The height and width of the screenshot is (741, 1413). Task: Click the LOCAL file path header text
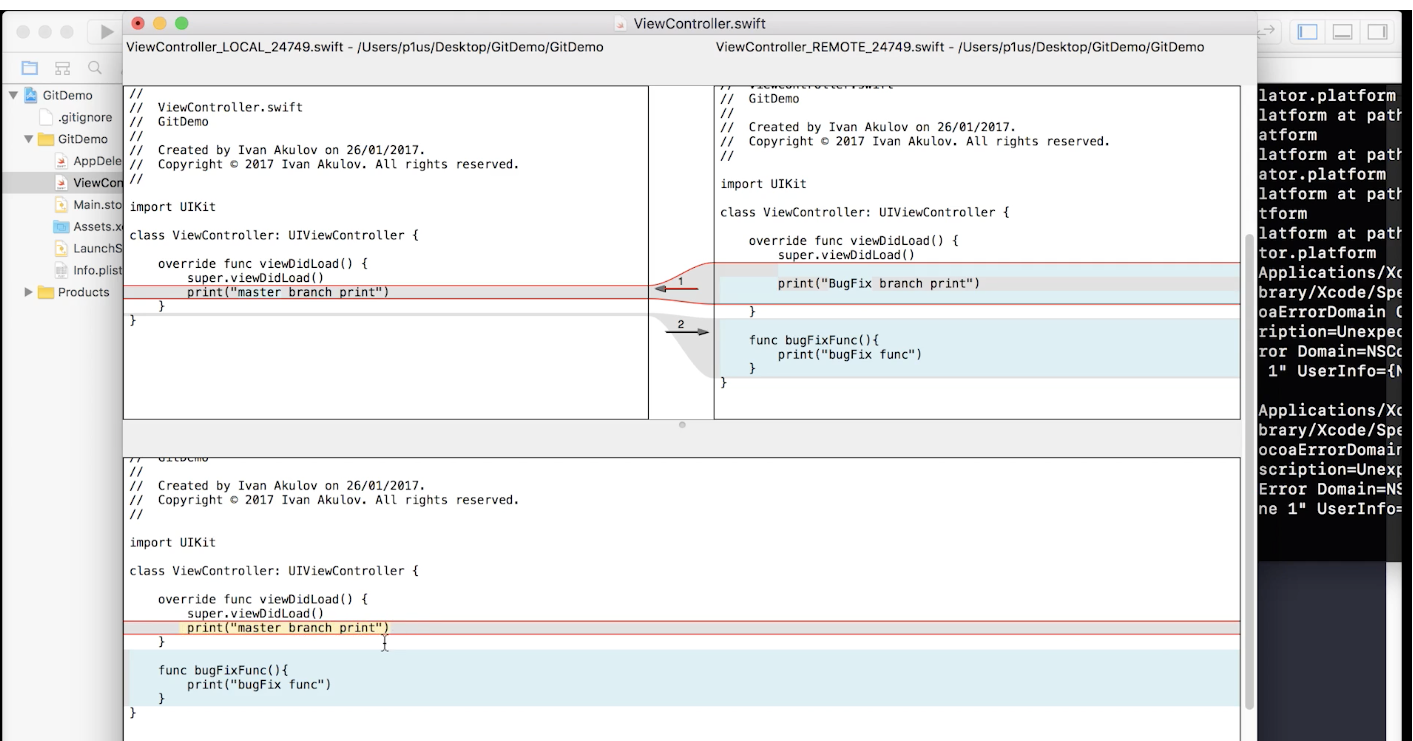click(364, 47)
